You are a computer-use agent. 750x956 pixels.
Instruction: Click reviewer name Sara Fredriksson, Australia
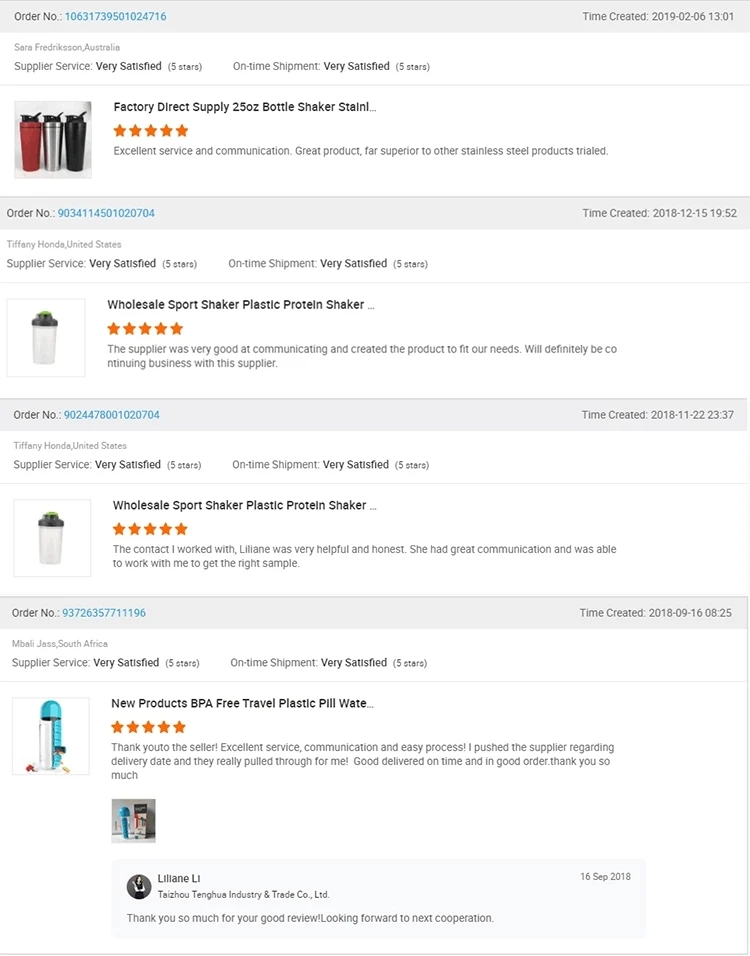pos(69,48)
